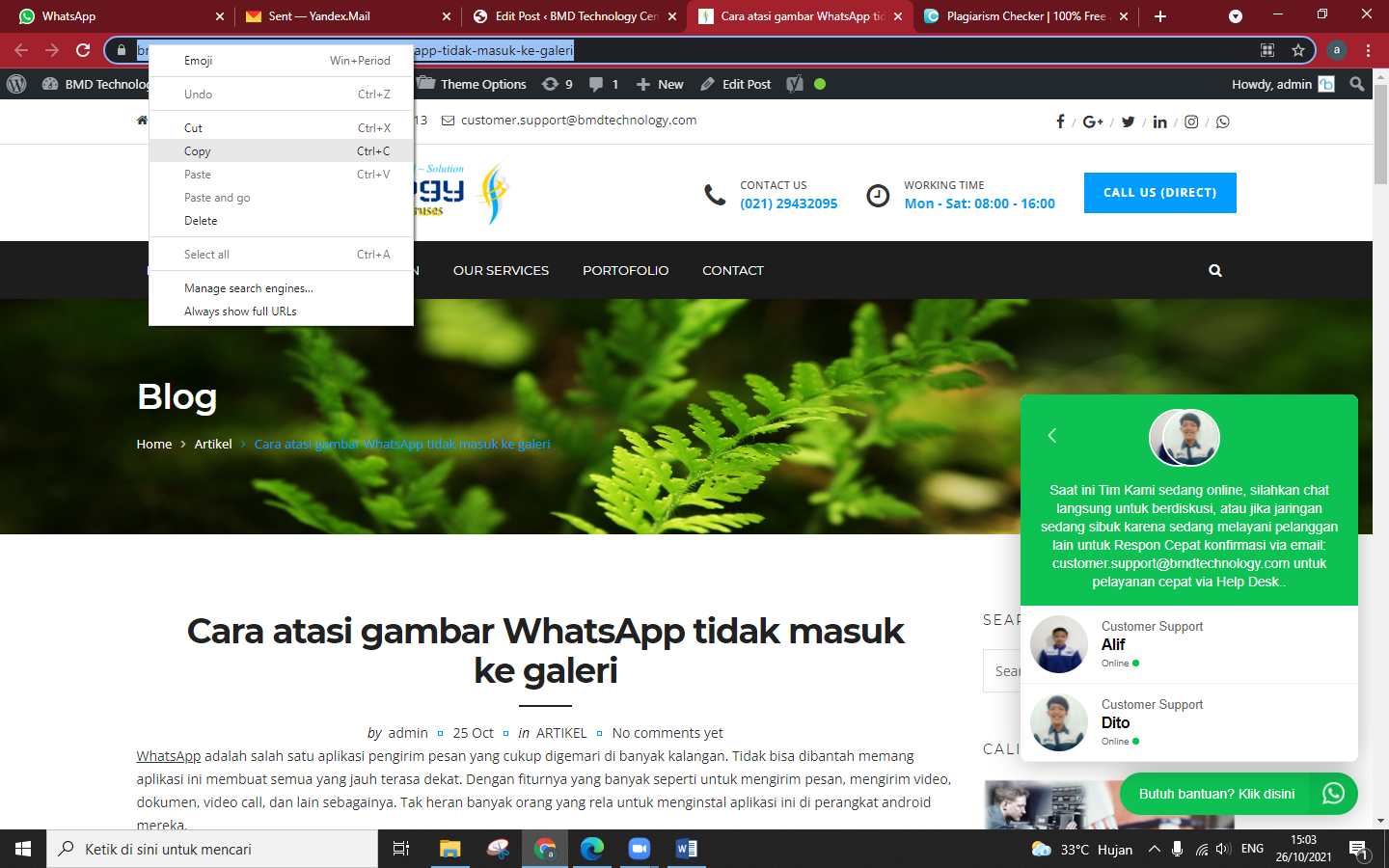The width and height of the screenshot is (1389, 868).
Task: Switch to the Plagiarism Checker tab
Action: point(1022,16)
